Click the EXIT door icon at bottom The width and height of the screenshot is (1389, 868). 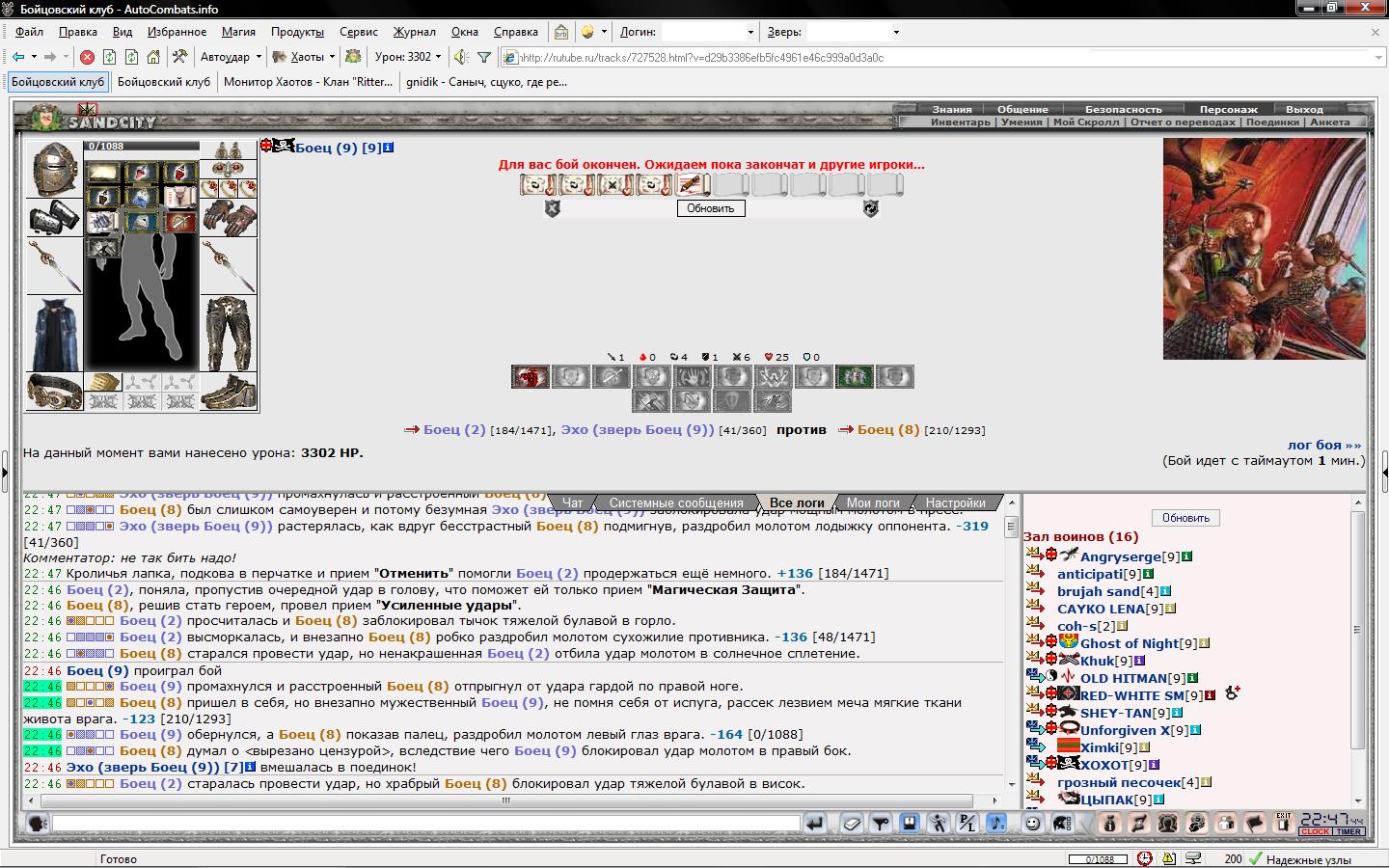1283,823
